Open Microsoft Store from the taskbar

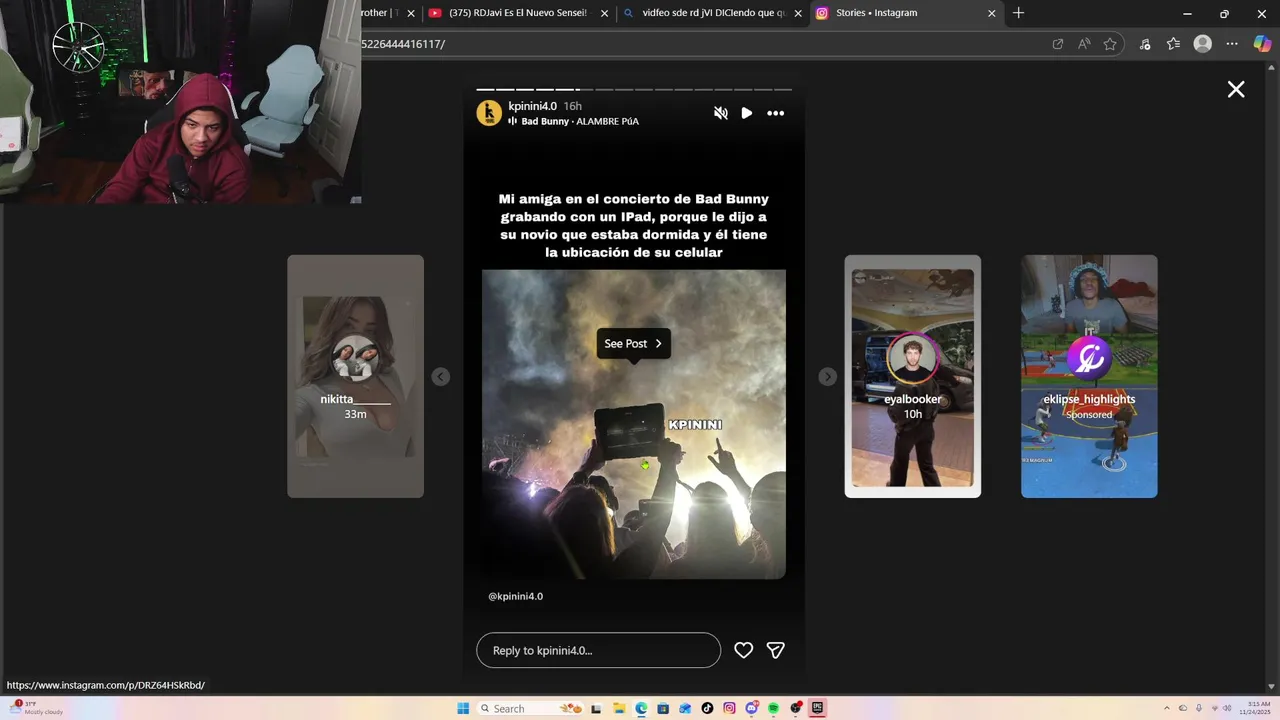pos(663,708)
